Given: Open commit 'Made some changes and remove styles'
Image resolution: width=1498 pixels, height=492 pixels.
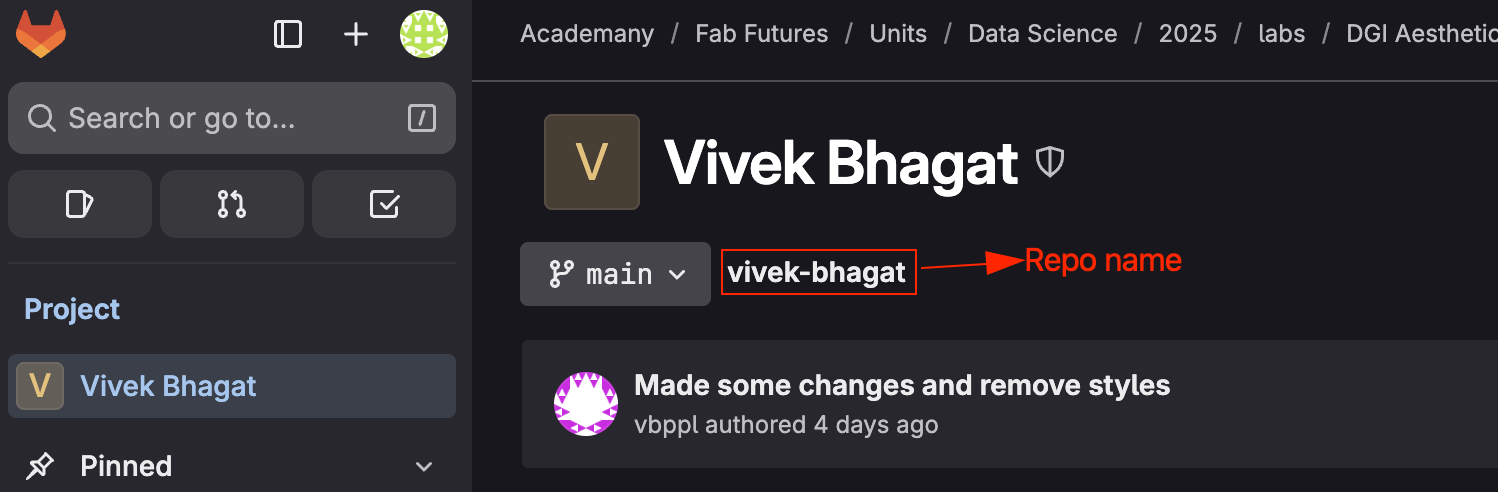Looking at the screenshot, I should (902, 385).
